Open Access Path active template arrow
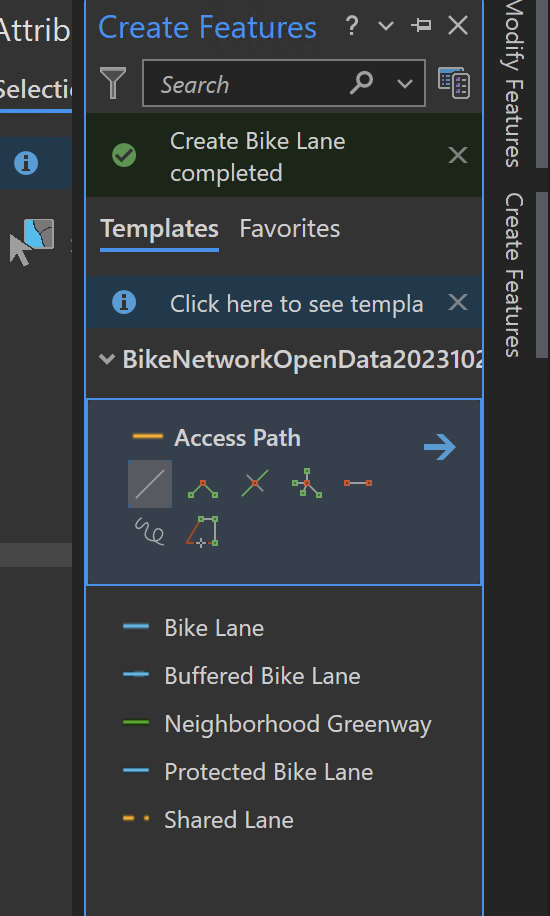550x916 pixels. (x=440, y=447)
